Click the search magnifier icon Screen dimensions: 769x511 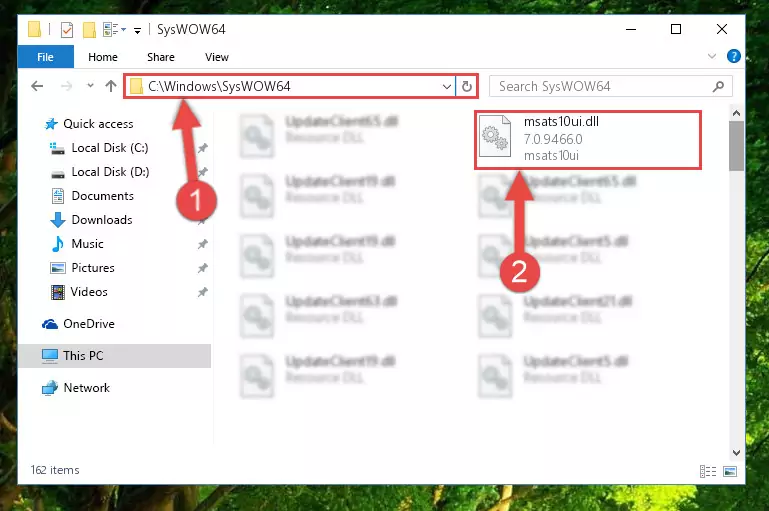(x=718, y=87)
